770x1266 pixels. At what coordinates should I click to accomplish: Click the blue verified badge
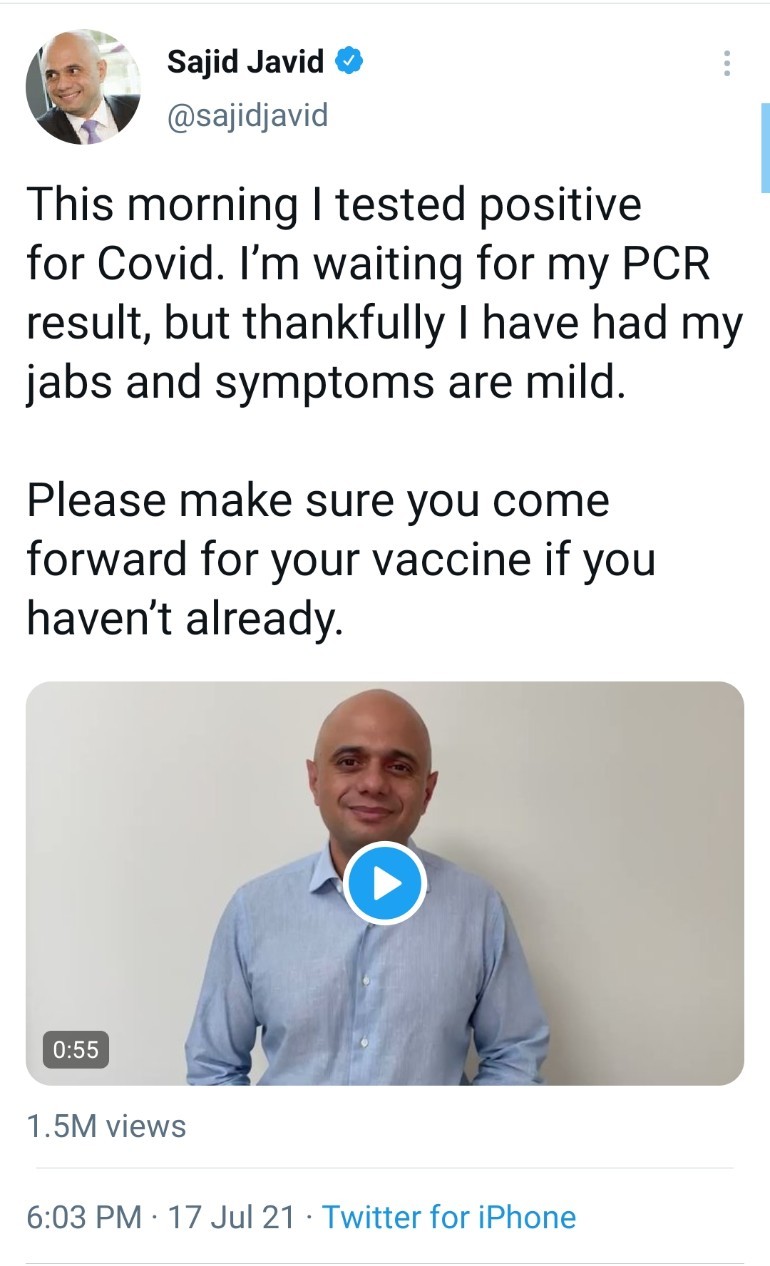[x=348, y=63]
